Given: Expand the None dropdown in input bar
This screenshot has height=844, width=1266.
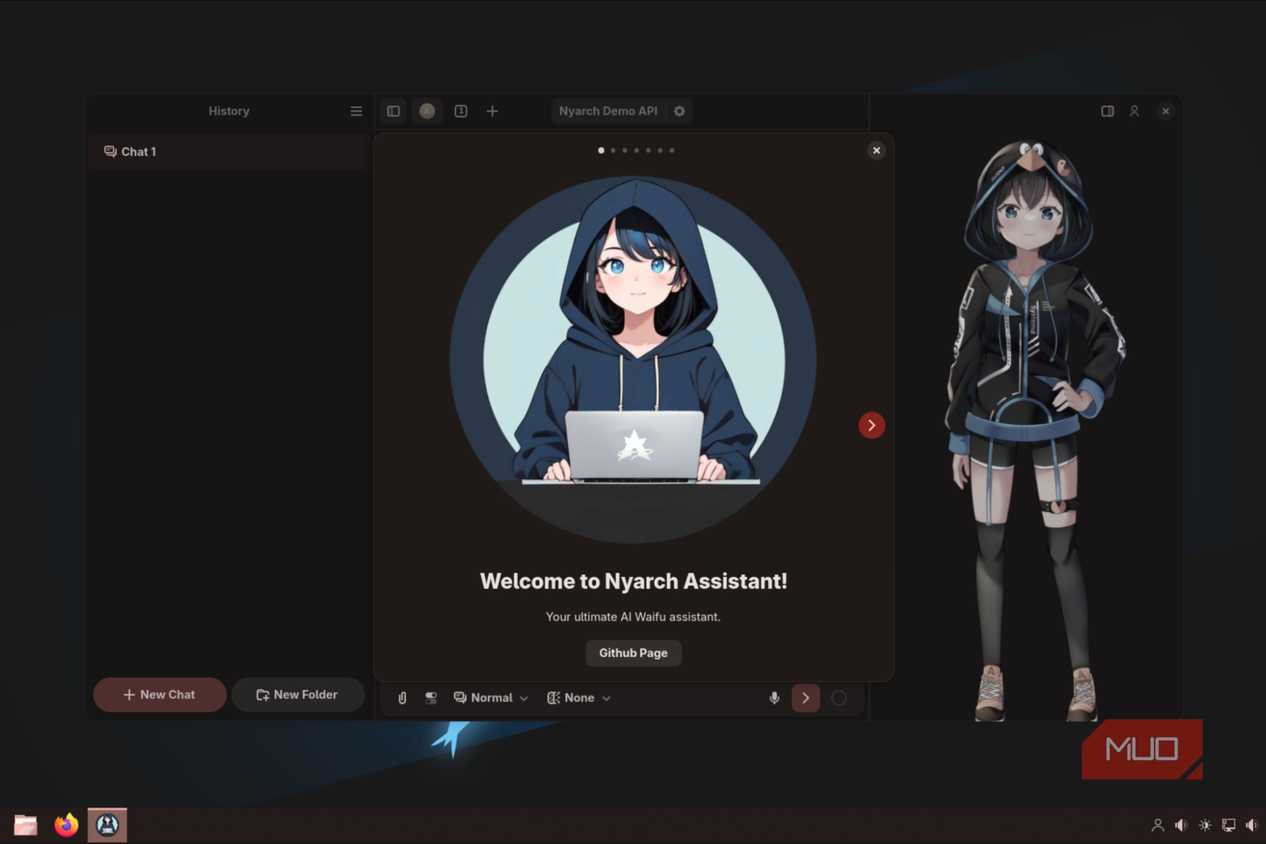Looking at the screenshot, I should pos(578,698).
